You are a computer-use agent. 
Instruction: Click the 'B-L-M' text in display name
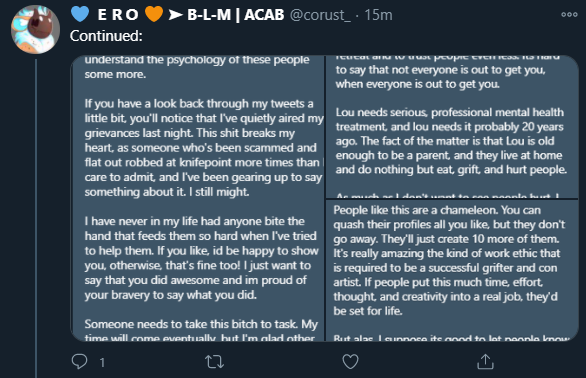click(209, 15)
